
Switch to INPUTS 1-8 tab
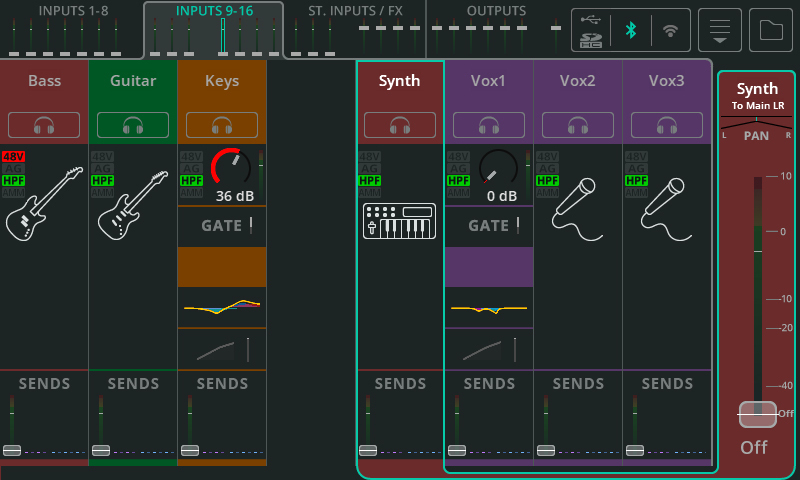(71, 30)
